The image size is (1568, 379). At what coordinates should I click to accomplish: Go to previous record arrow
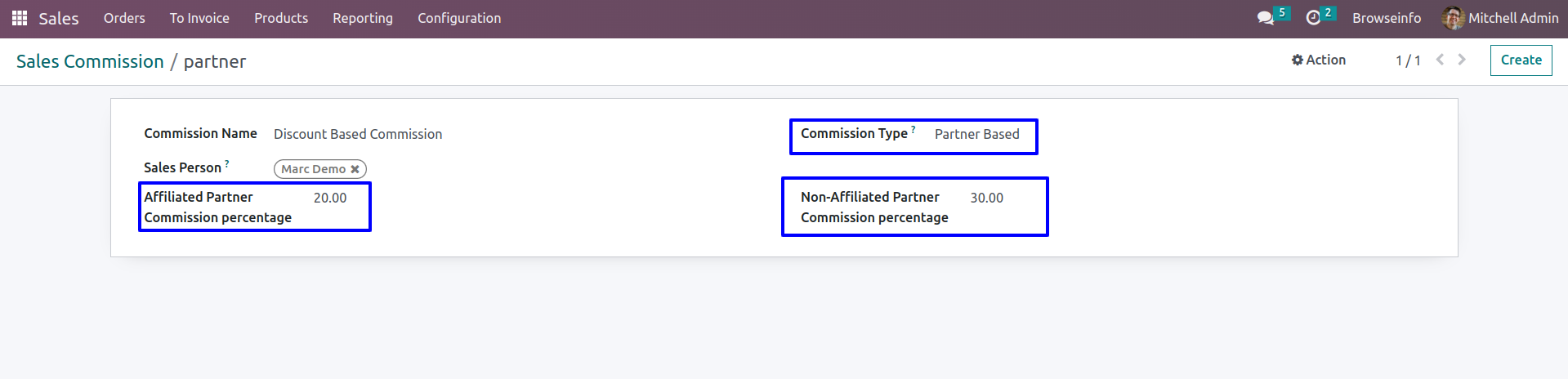click(1440, 60)
